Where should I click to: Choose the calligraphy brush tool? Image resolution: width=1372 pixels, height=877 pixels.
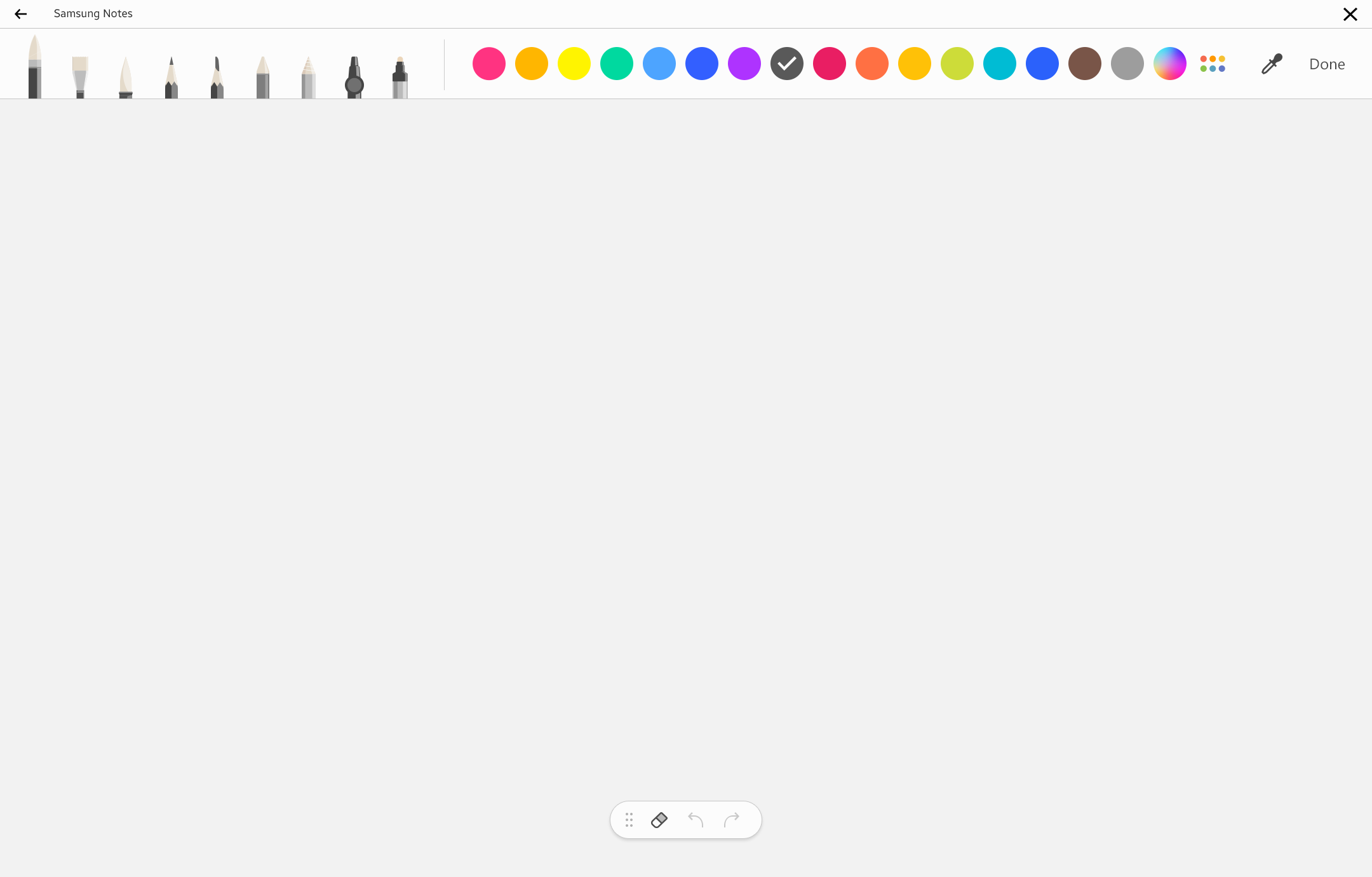[x=126, y=77]
